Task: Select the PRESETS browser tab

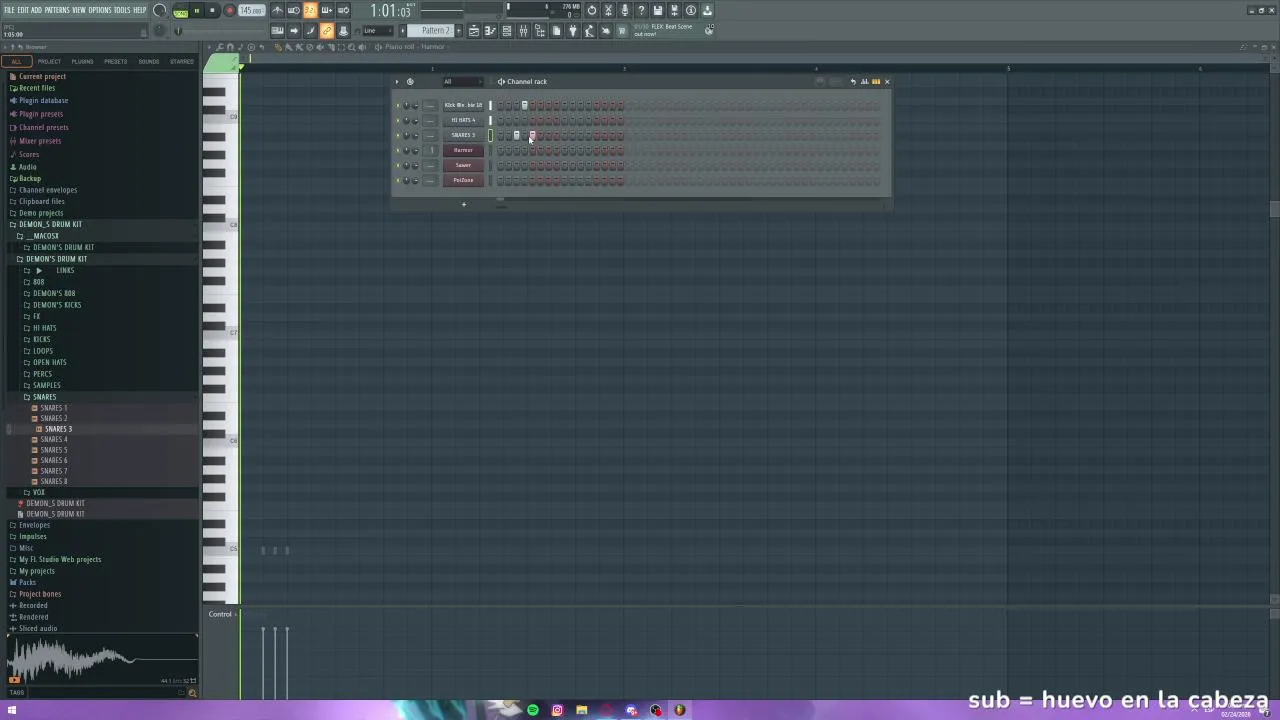Action: pyautogui.click(x=115, y=61)
